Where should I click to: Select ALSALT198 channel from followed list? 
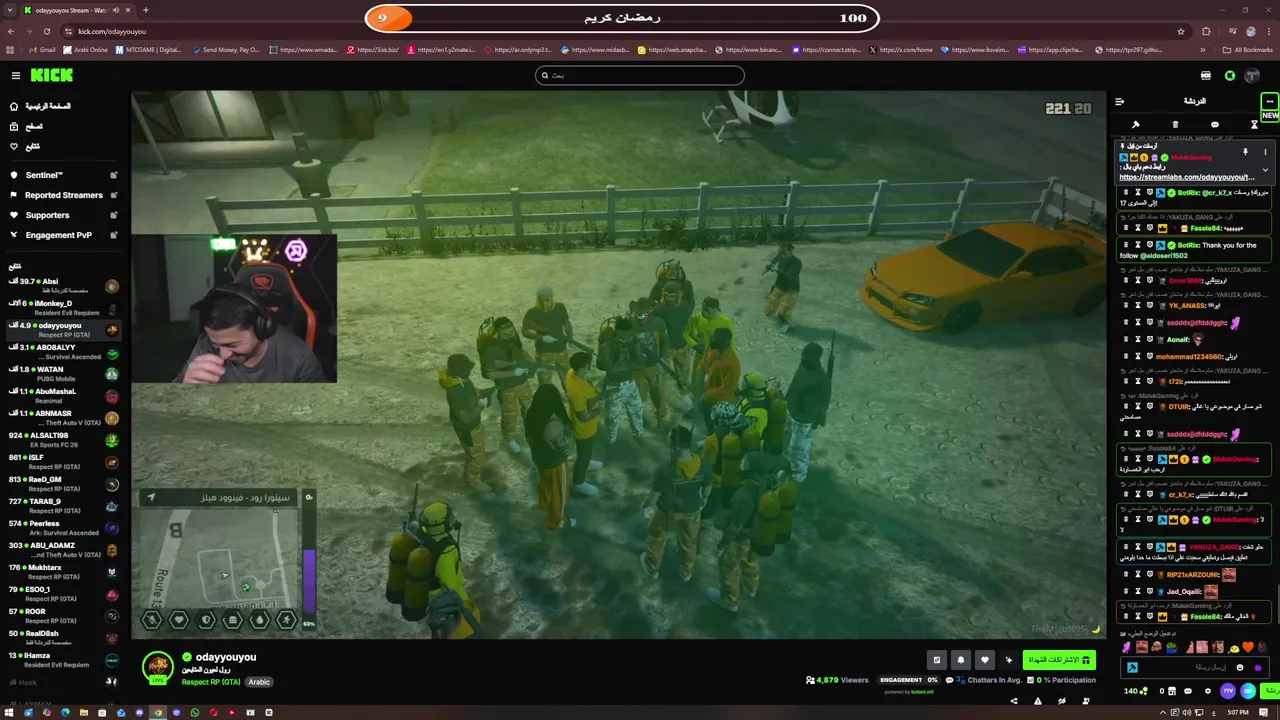tap(64, 440)
